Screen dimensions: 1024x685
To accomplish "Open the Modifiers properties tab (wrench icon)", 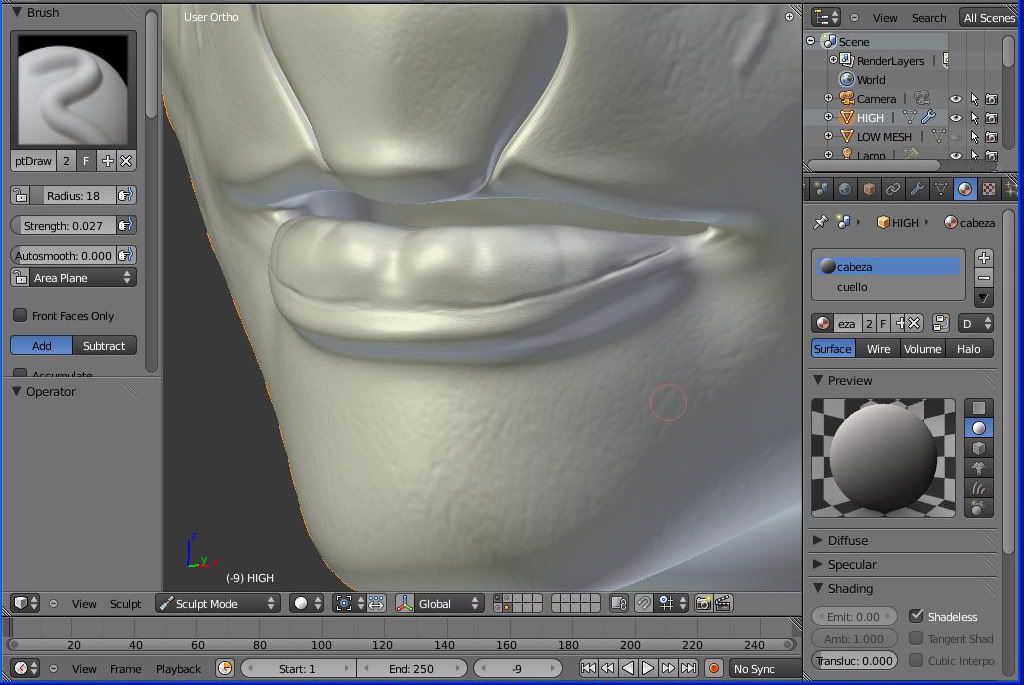I will coord(917,189).
